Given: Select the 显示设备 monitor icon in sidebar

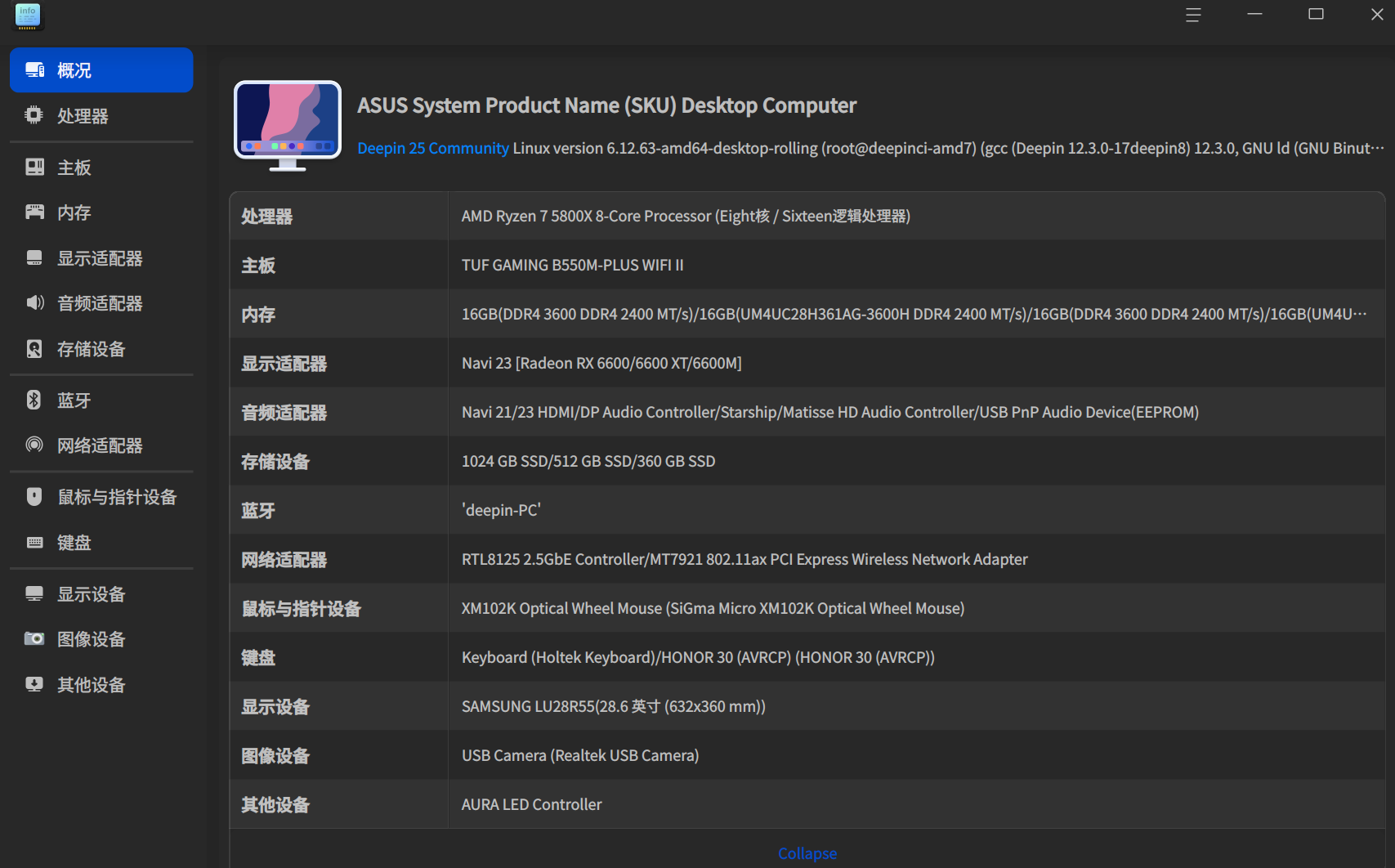Looking at the screenshot, I should (x=34, y=594).
